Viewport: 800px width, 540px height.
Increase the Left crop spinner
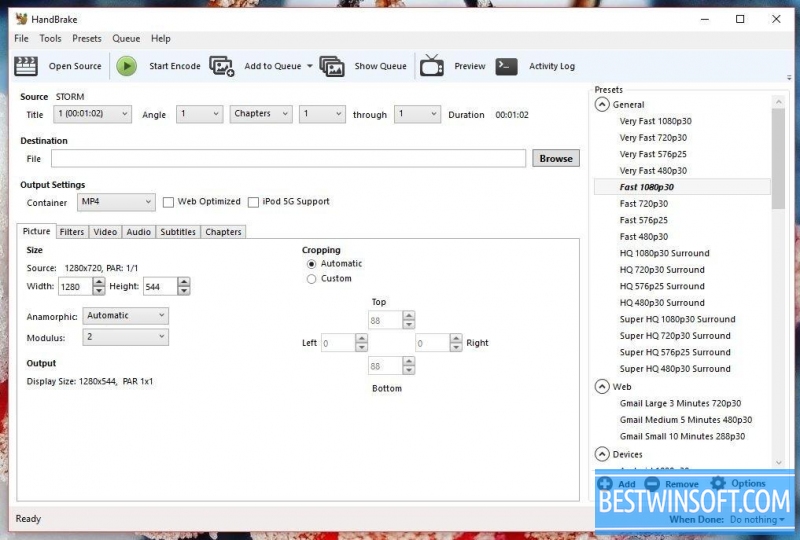(x=361, y=338)
